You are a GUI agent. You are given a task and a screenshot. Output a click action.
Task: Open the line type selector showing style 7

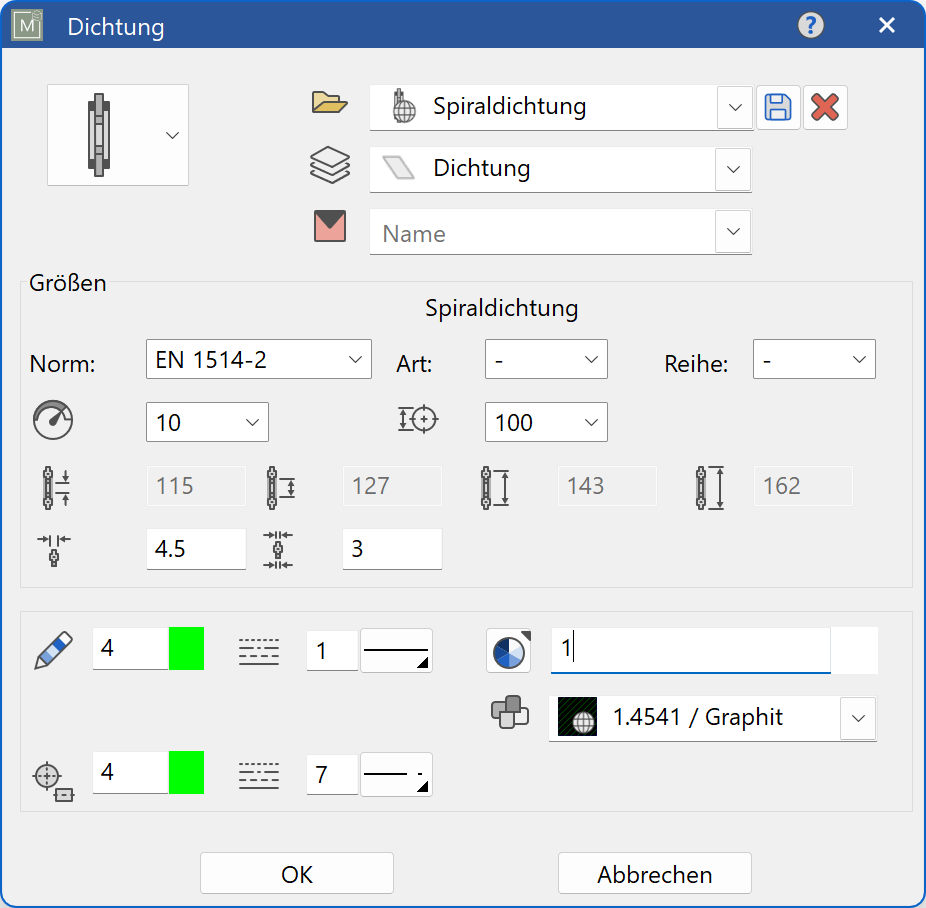(398, 774)
